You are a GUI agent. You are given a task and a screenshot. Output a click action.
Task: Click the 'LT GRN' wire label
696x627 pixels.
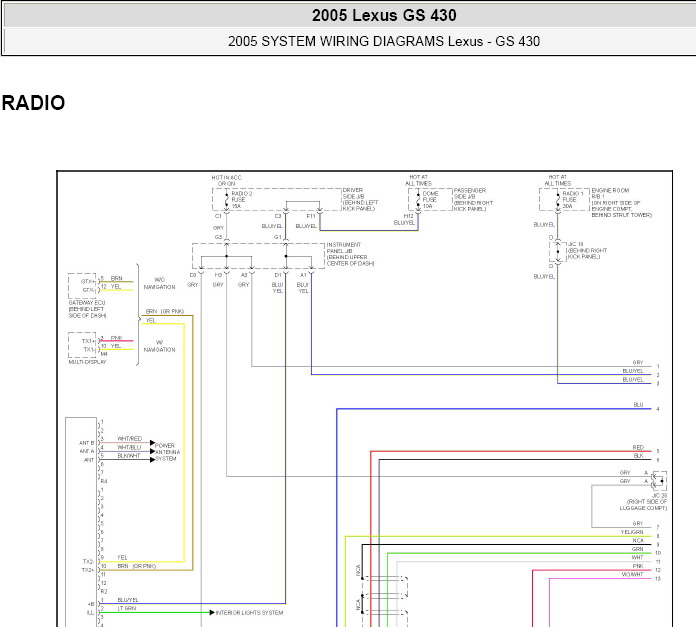127,608
